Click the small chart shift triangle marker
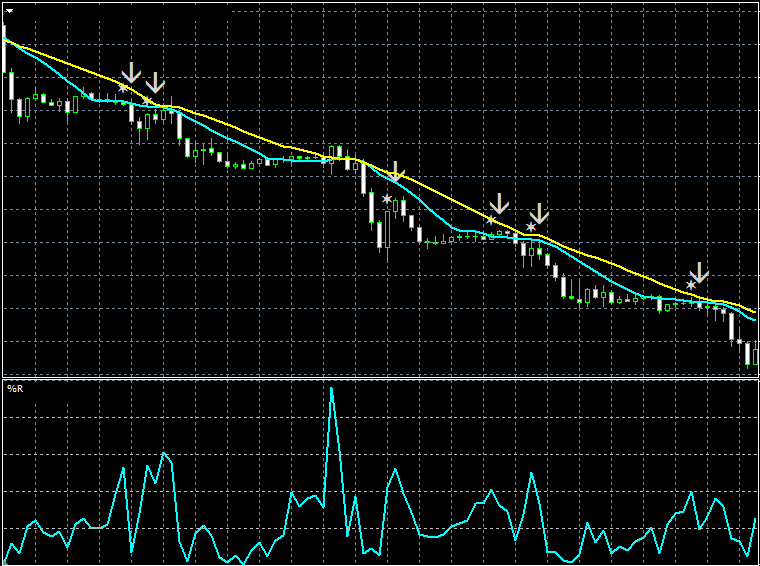Viewport: 760px width, 566px height. click(10, 11)
